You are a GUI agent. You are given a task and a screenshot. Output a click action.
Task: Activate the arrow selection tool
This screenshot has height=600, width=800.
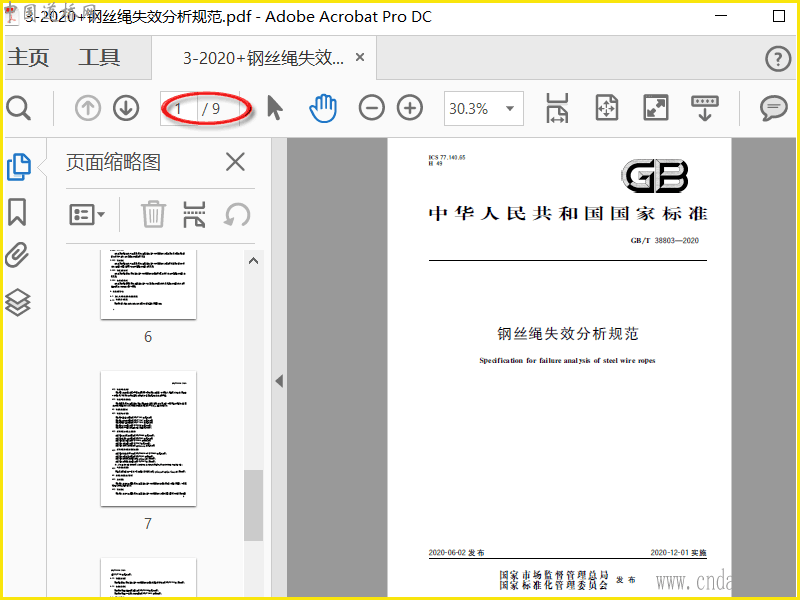pyautogui.click(x=274, y=108)
